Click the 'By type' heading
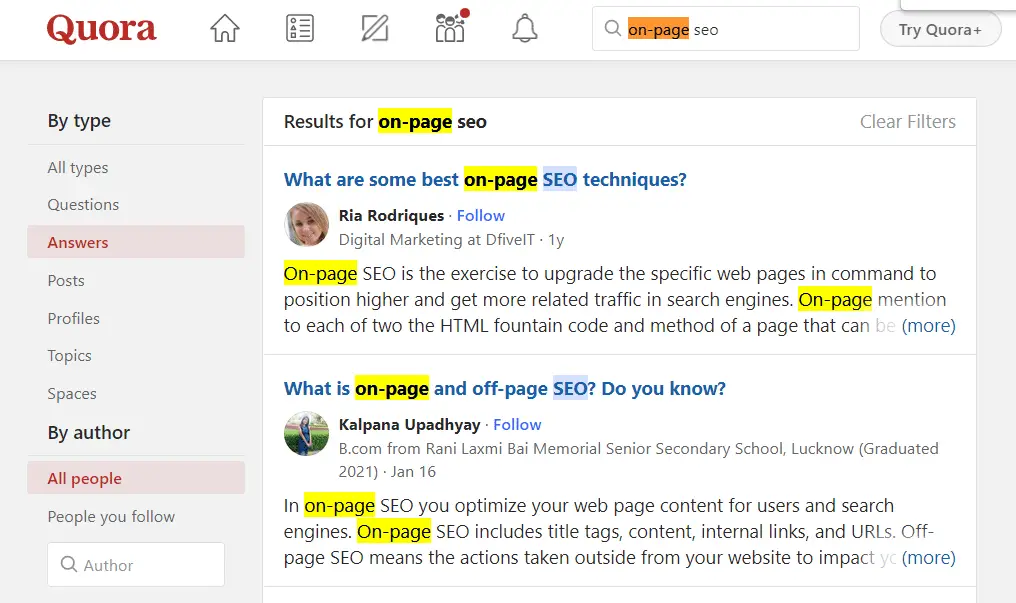Image resolution: width=1016 pixels, height=603 pixels. click(79, 121)
